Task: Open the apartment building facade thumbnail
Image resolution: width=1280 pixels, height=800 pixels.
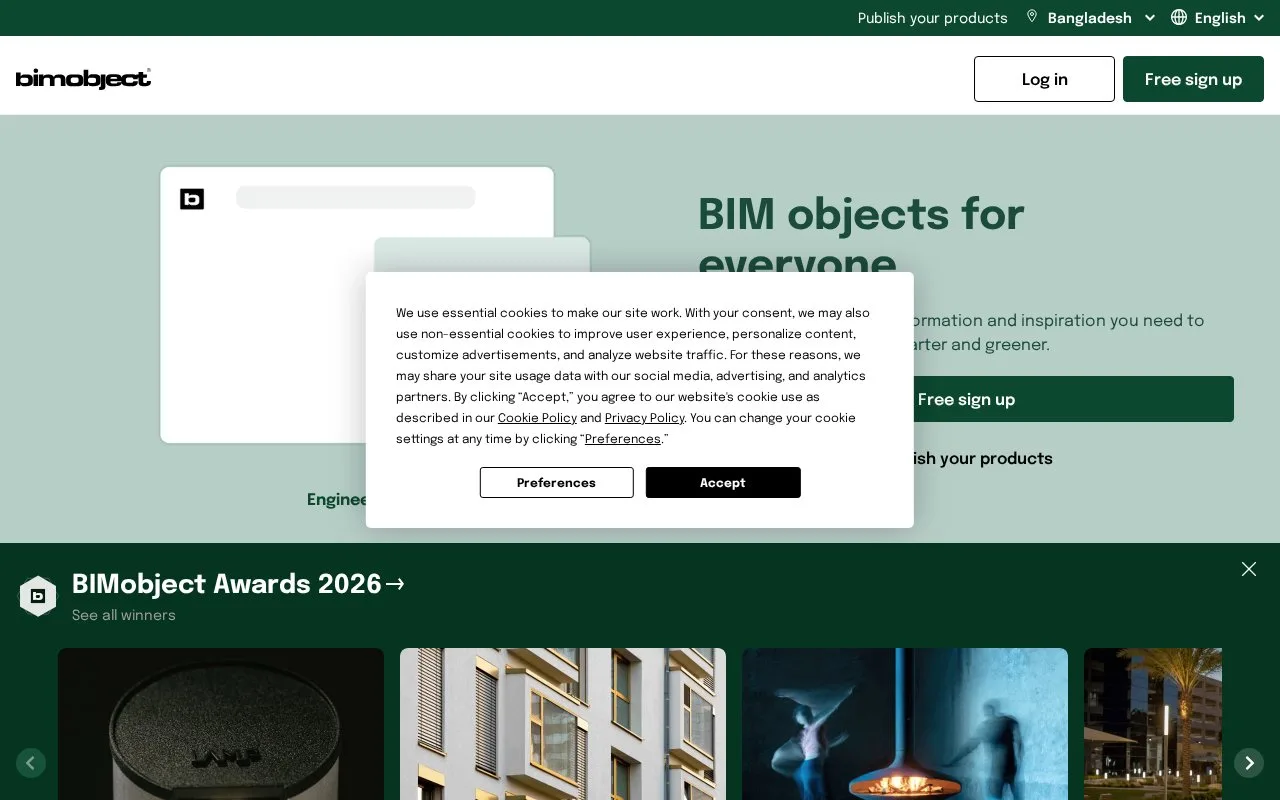Action: click(x=563, y=724)
